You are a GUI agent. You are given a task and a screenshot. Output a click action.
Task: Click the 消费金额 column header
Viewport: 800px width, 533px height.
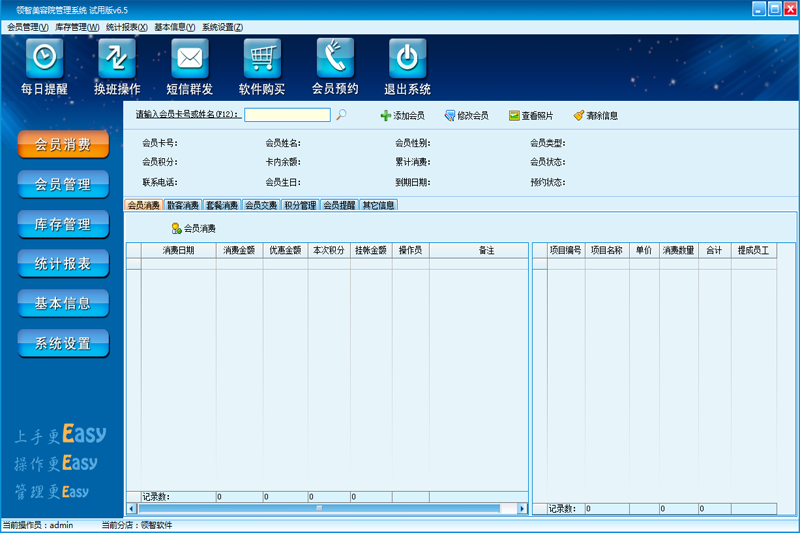(239, 250)
